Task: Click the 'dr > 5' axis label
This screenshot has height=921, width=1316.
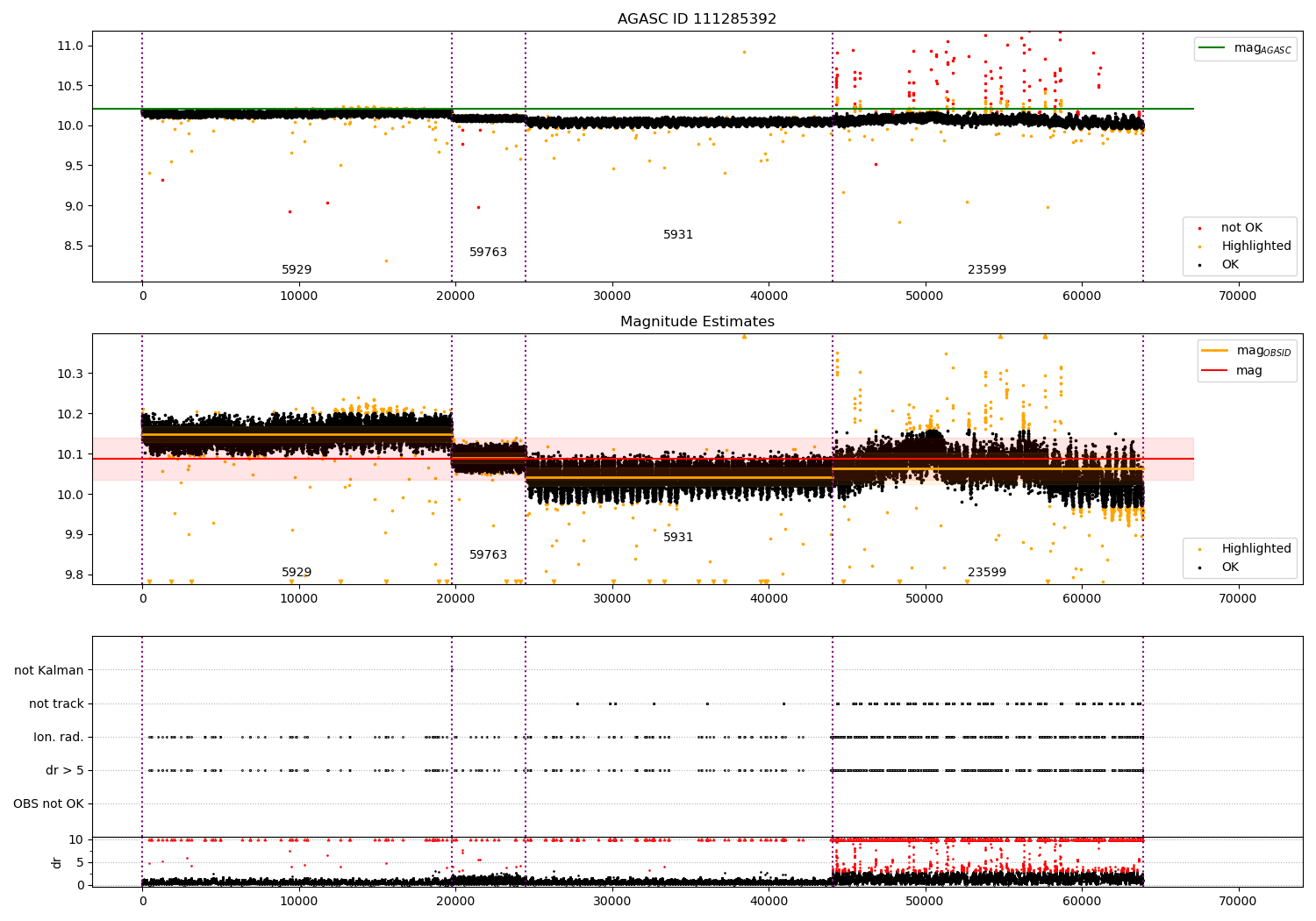Action: coord(65,770)
